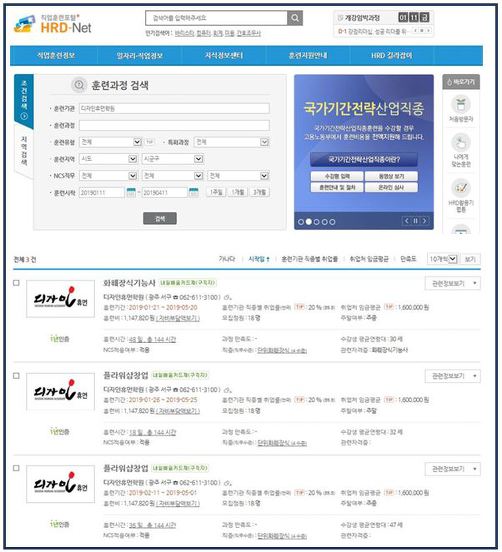Select fifth banner slide indicator dot
502x552 pixels.
(x=332, y=222)
